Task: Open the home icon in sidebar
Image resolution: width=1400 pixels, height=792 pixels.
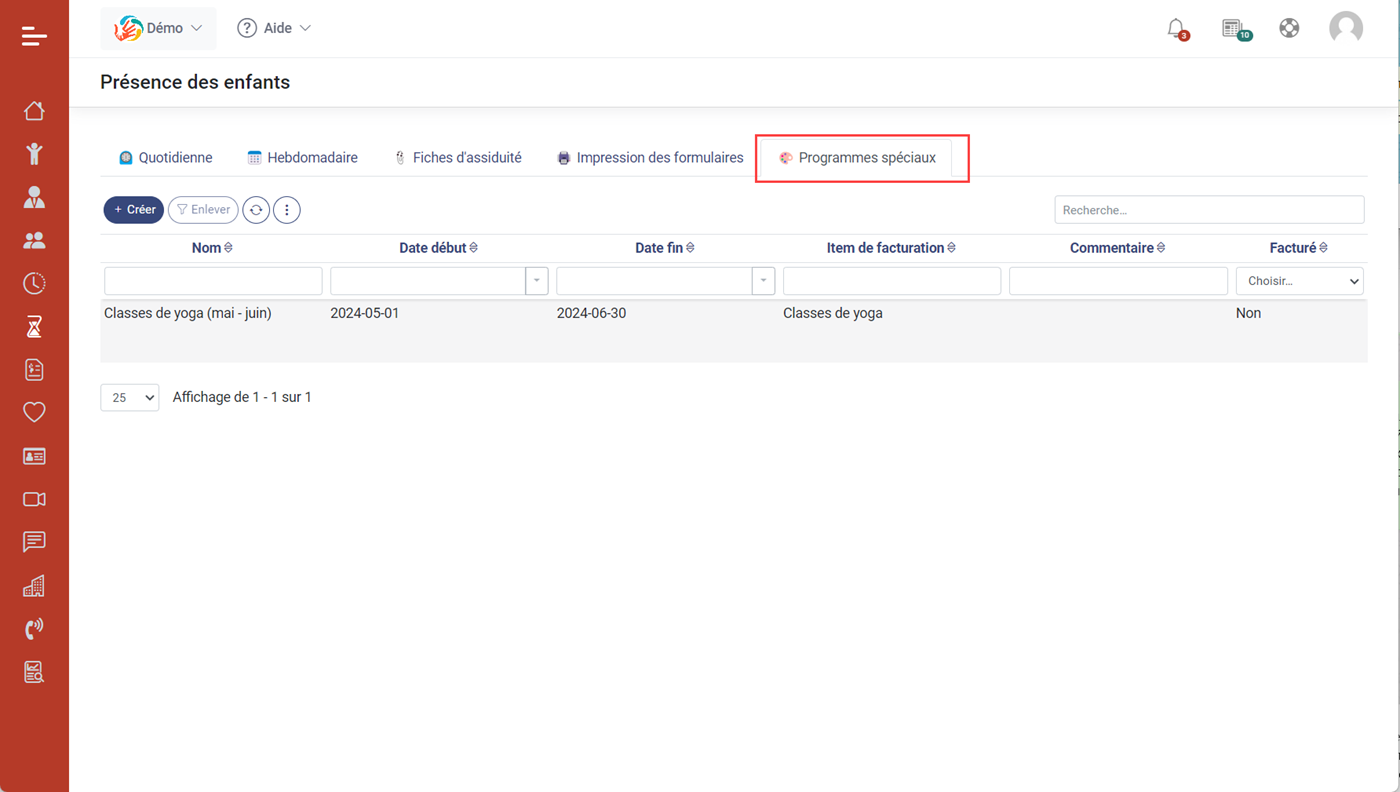Action: coord(34,111)
